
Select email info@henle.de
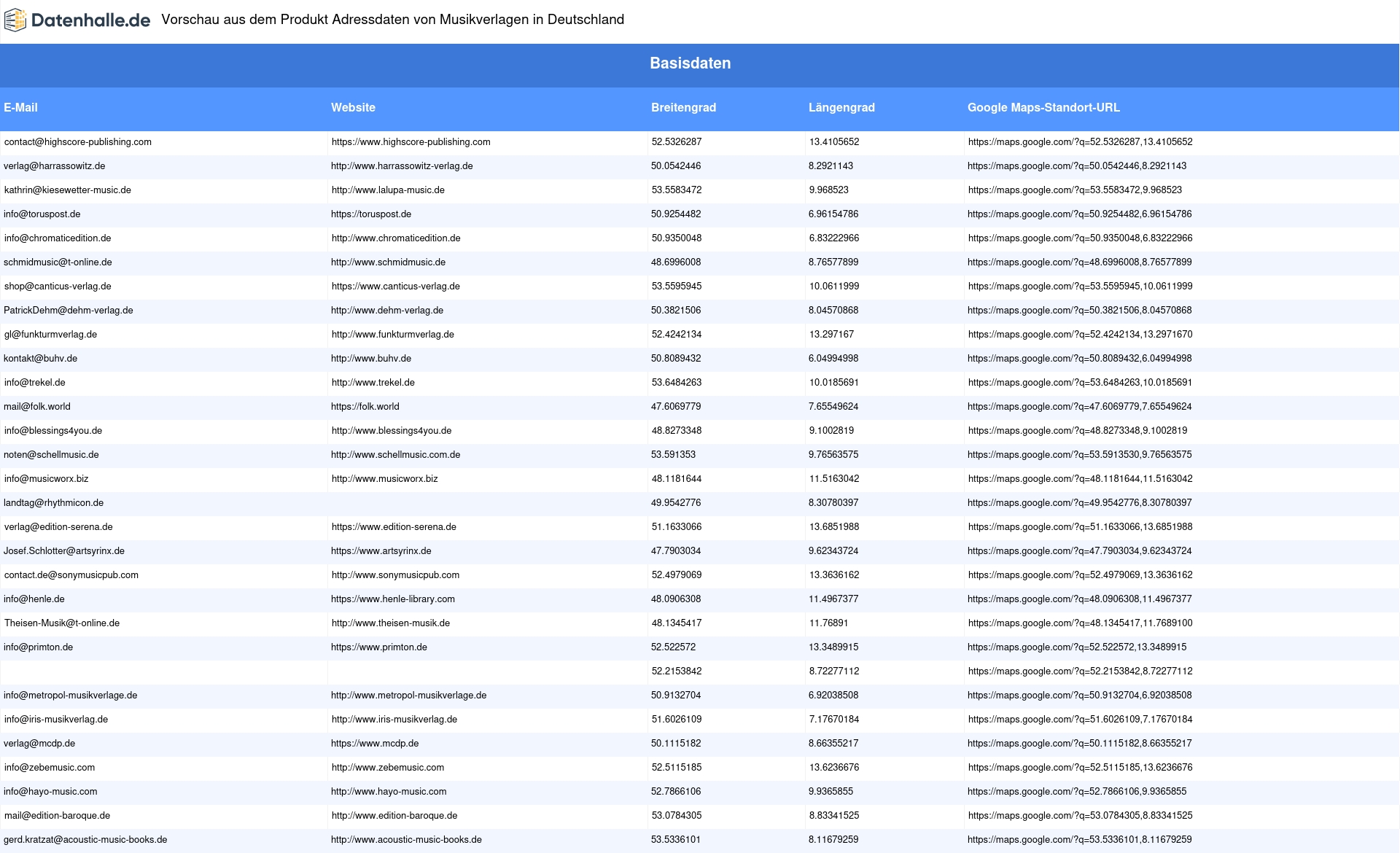click(34, 599)
